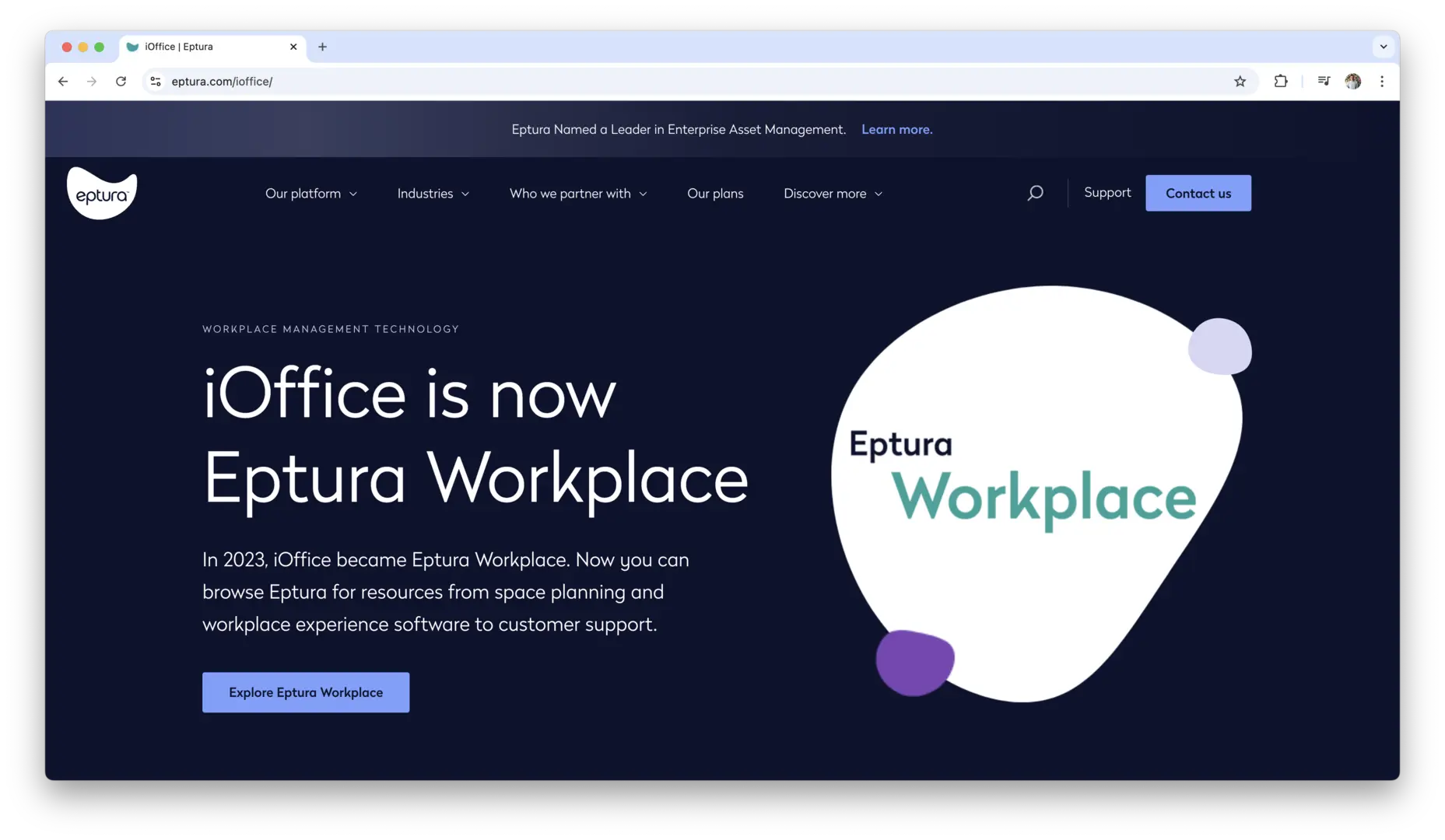Screen dimensions: 1445x840
Task: Click the "Eptura Named a Leader" banner text
Action: tap(679, 129)
